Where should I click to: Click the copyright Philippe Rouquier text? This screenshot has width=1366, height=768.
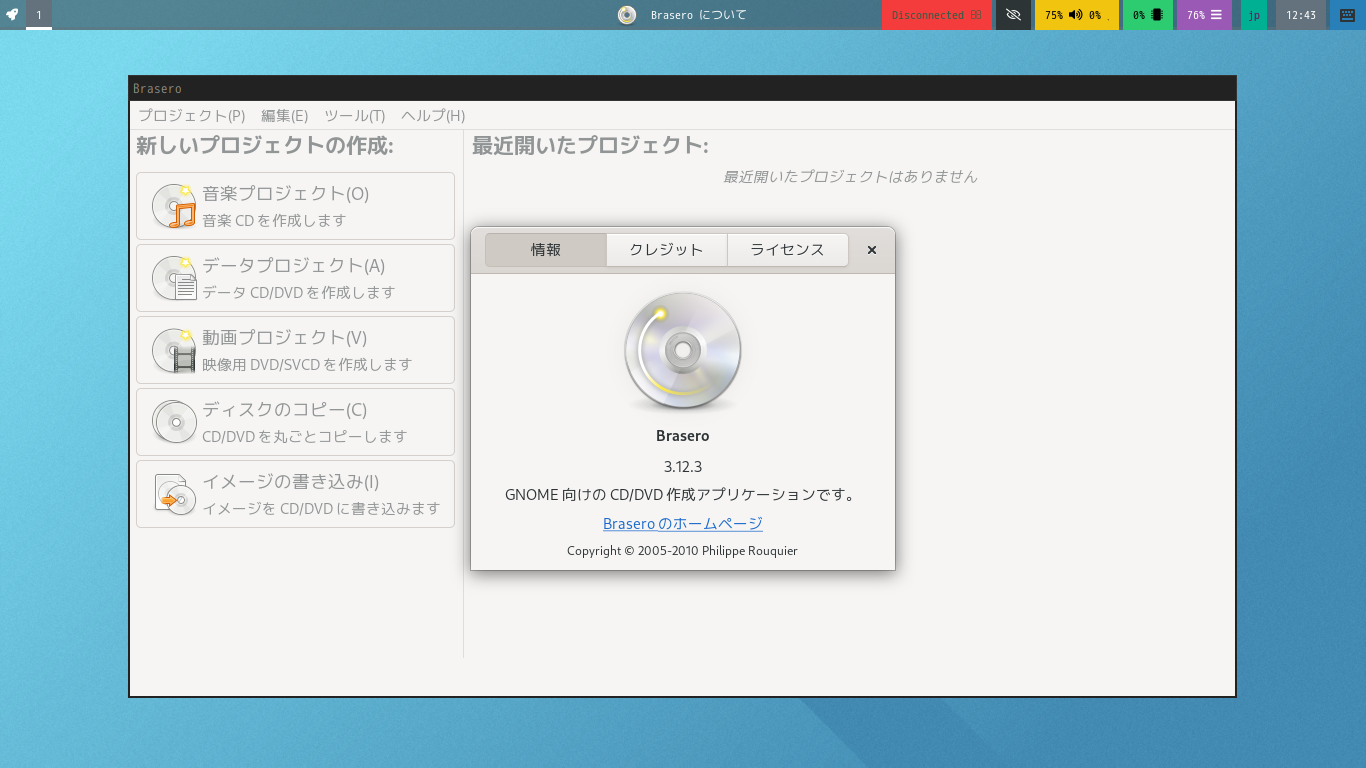pyautogui.click(x=682, y=551)
